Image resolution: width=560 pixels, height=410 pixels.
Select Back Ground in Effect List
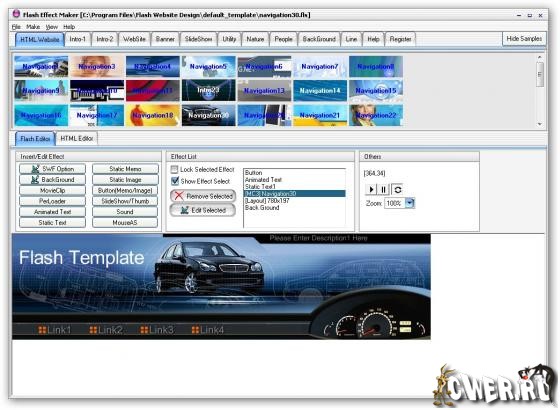point(262,208)
